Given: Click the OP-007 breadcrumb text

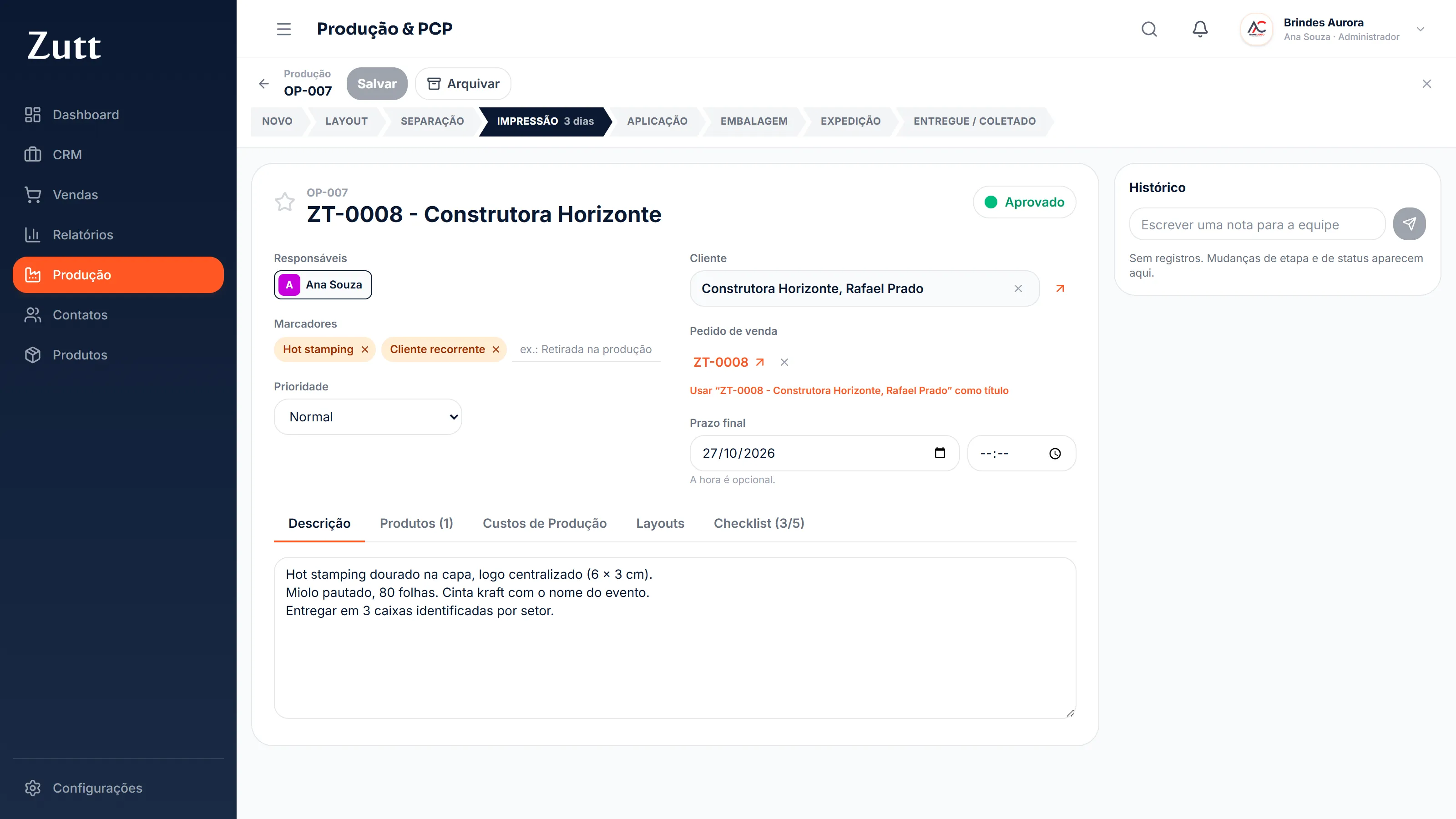Looking at the screenshot, I should 308,91.
